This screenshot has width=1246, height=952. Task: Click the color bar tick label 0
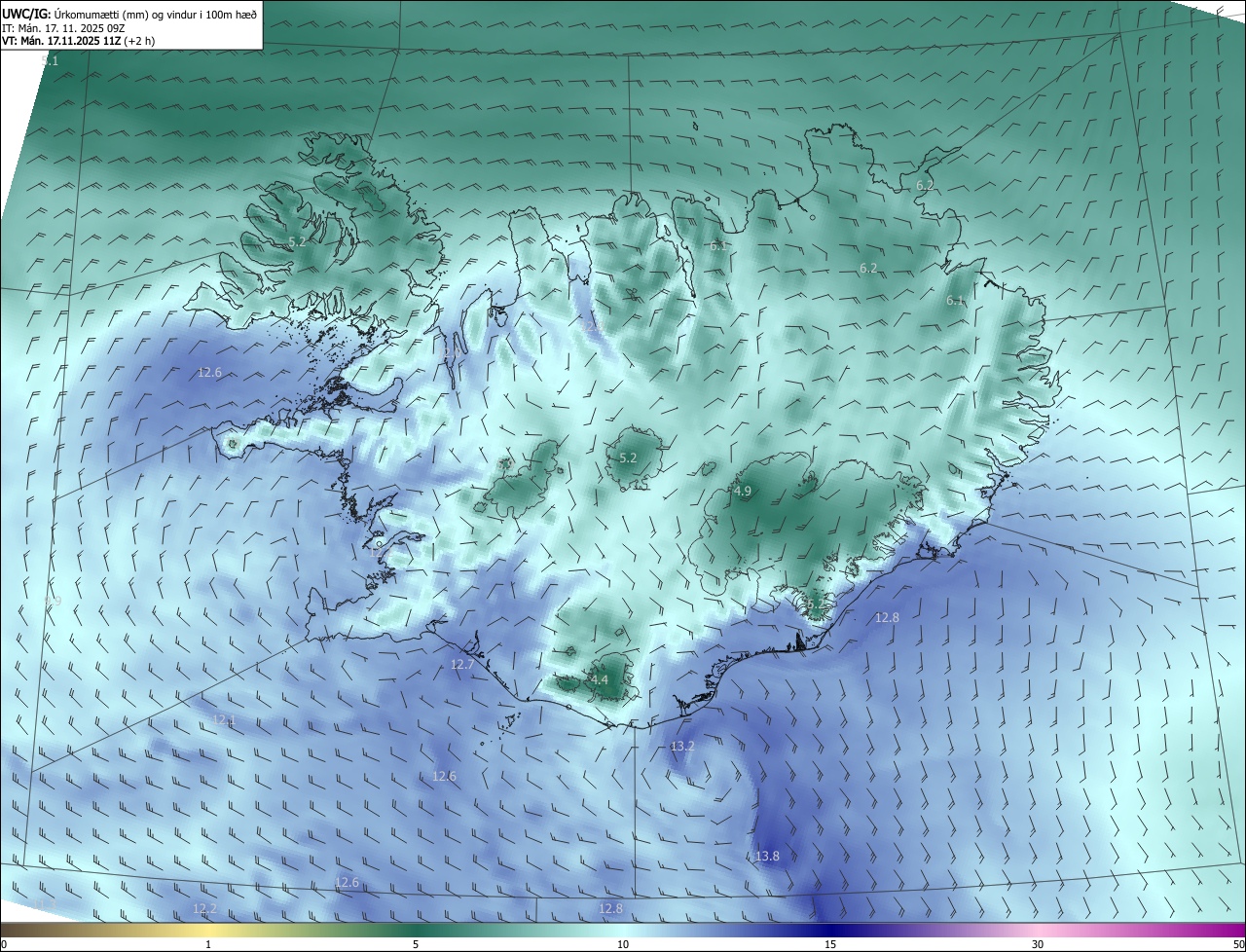(x=4, y=945)
